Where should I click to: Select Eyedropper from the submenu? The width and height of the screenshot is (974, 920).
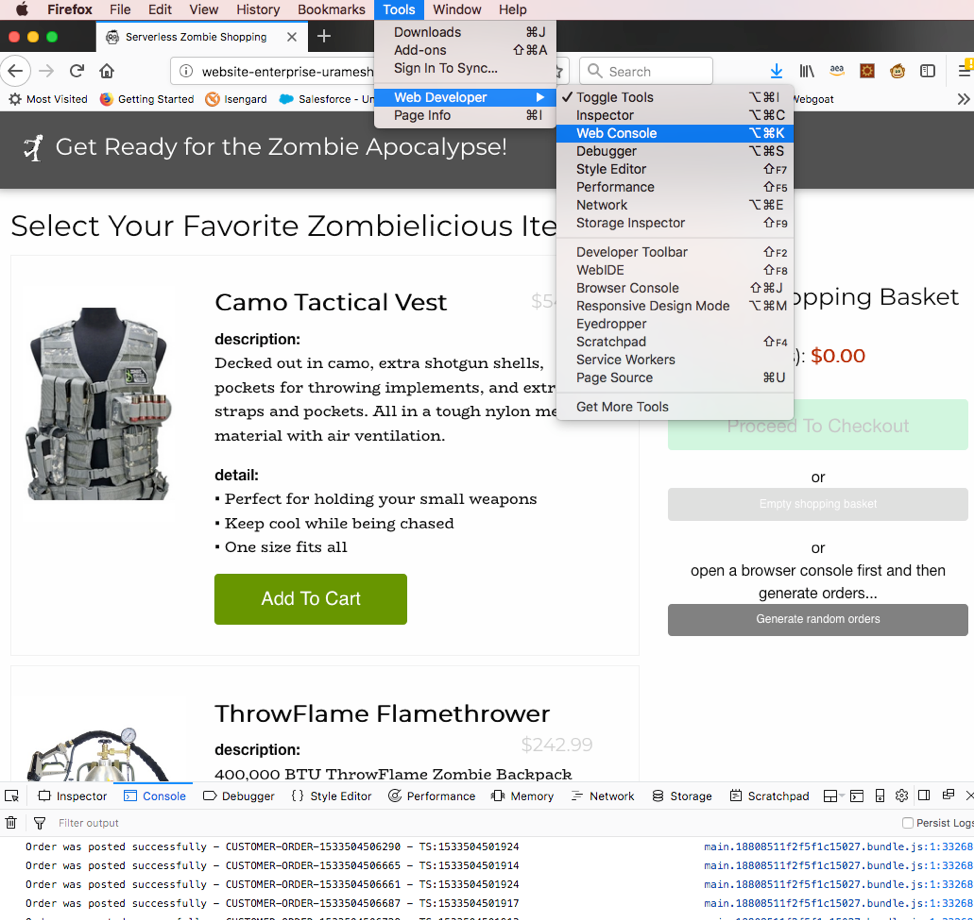pyautogui.click(x=675, y=324)
